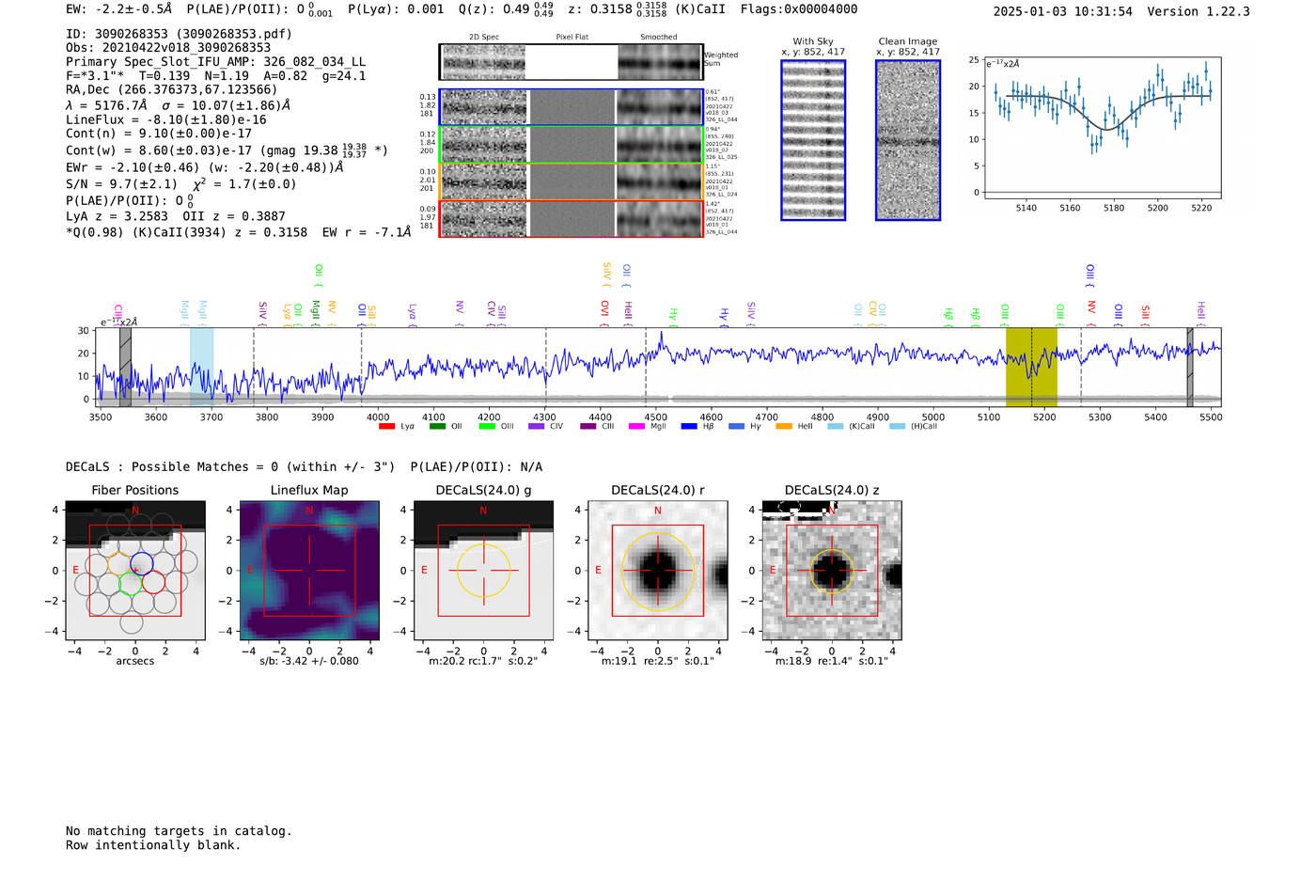Click the P(Lyα): 0.001 header value
Image resolution: width=1316 pixels, height=896 pixels.
396,9
